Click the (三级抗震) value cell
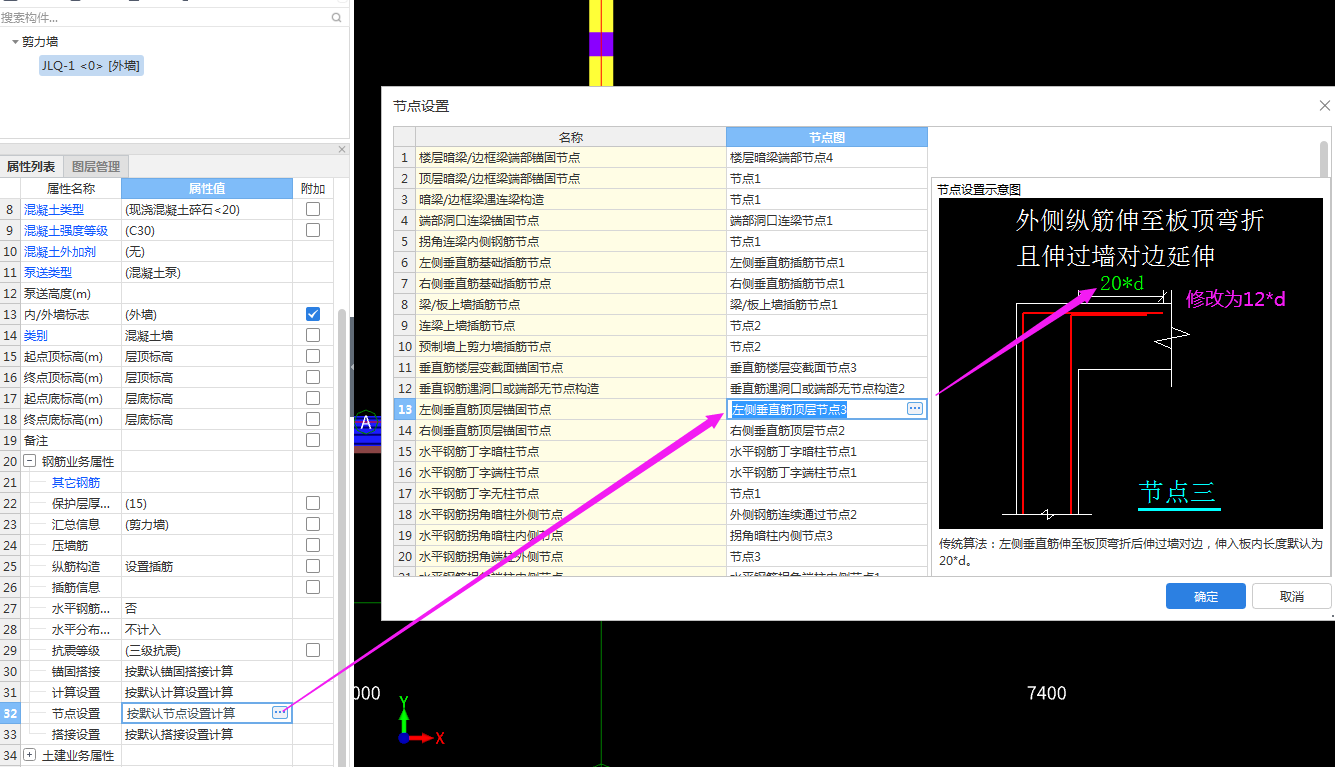Viewport: 1335px width, 767px height. 207,650
